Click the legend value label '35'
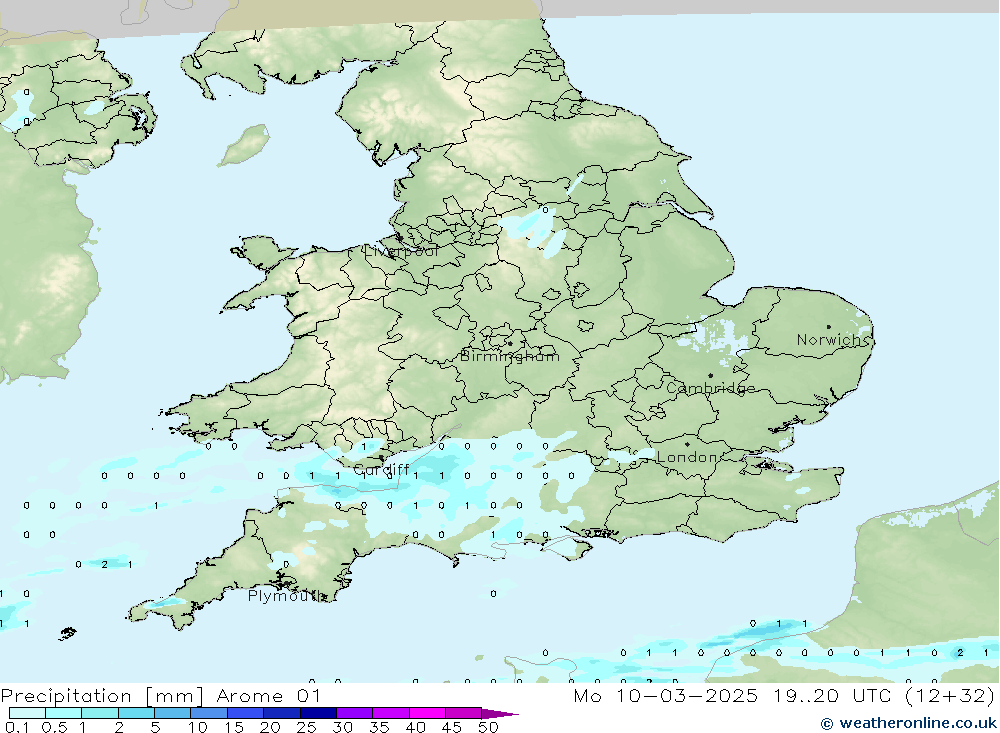Image resolution: width=1000 pixels, height=733 pixels. pos(379,727)
